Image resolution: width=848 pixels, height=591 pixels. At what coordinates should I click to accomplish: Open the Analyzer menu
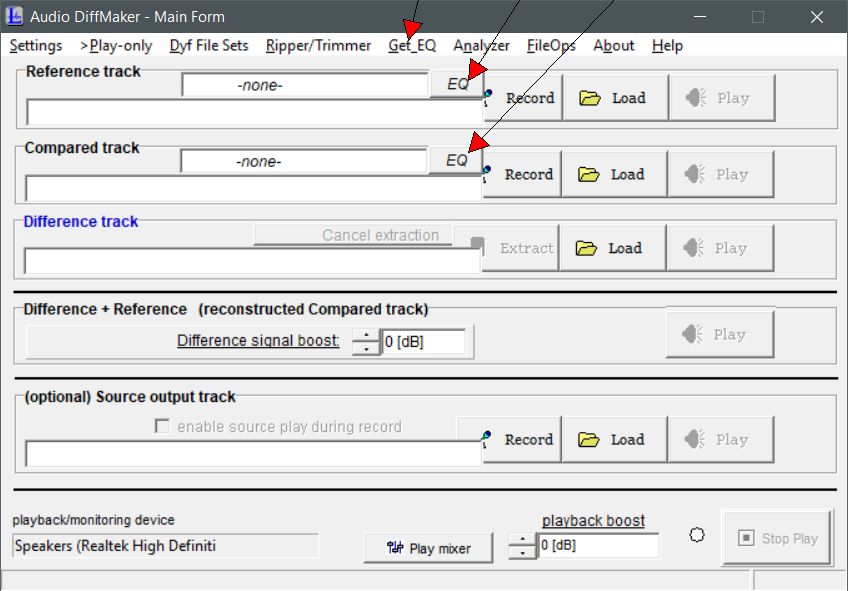tap(481, 45)
